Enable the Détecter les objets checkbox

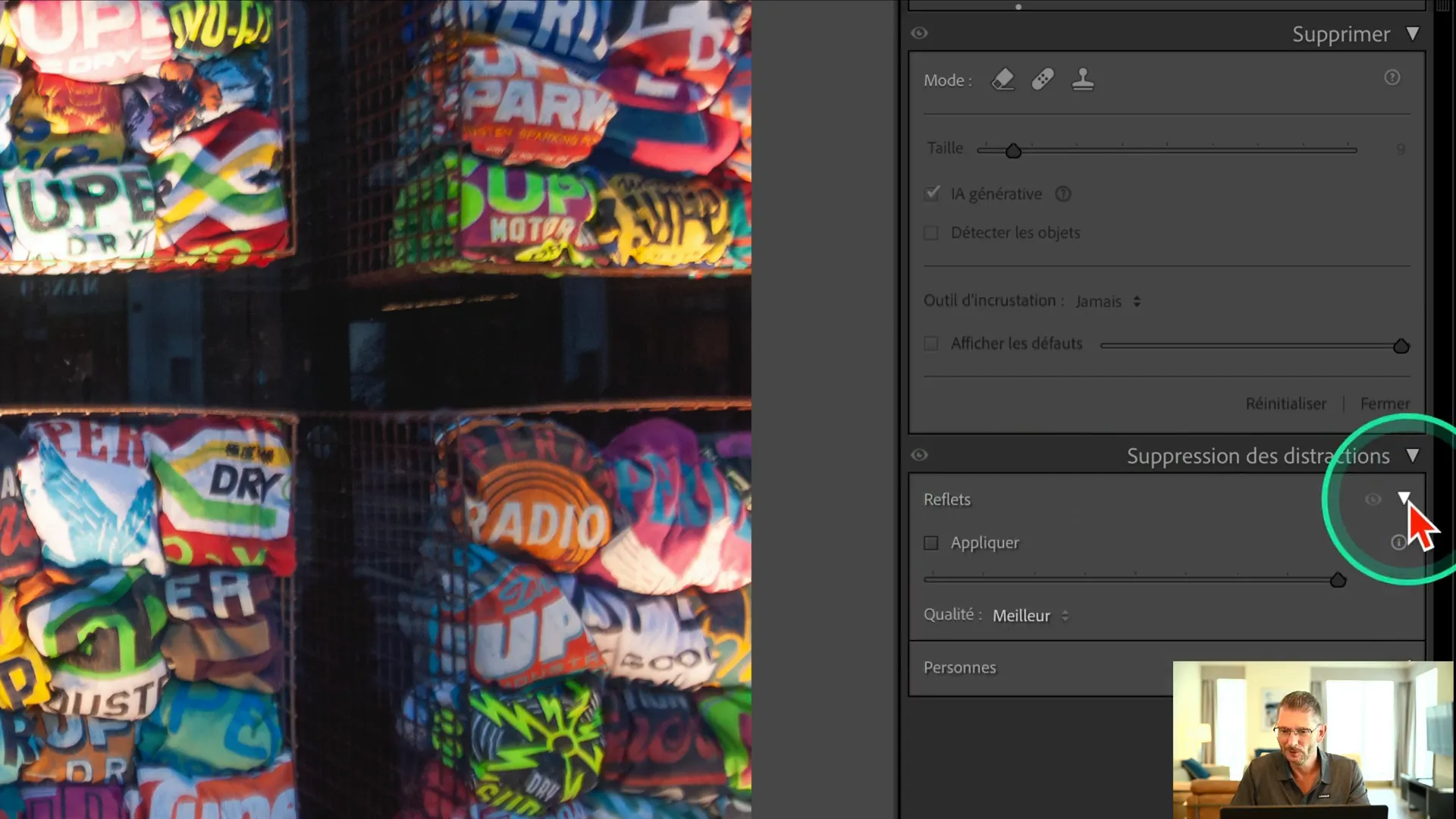pos(931,233)
